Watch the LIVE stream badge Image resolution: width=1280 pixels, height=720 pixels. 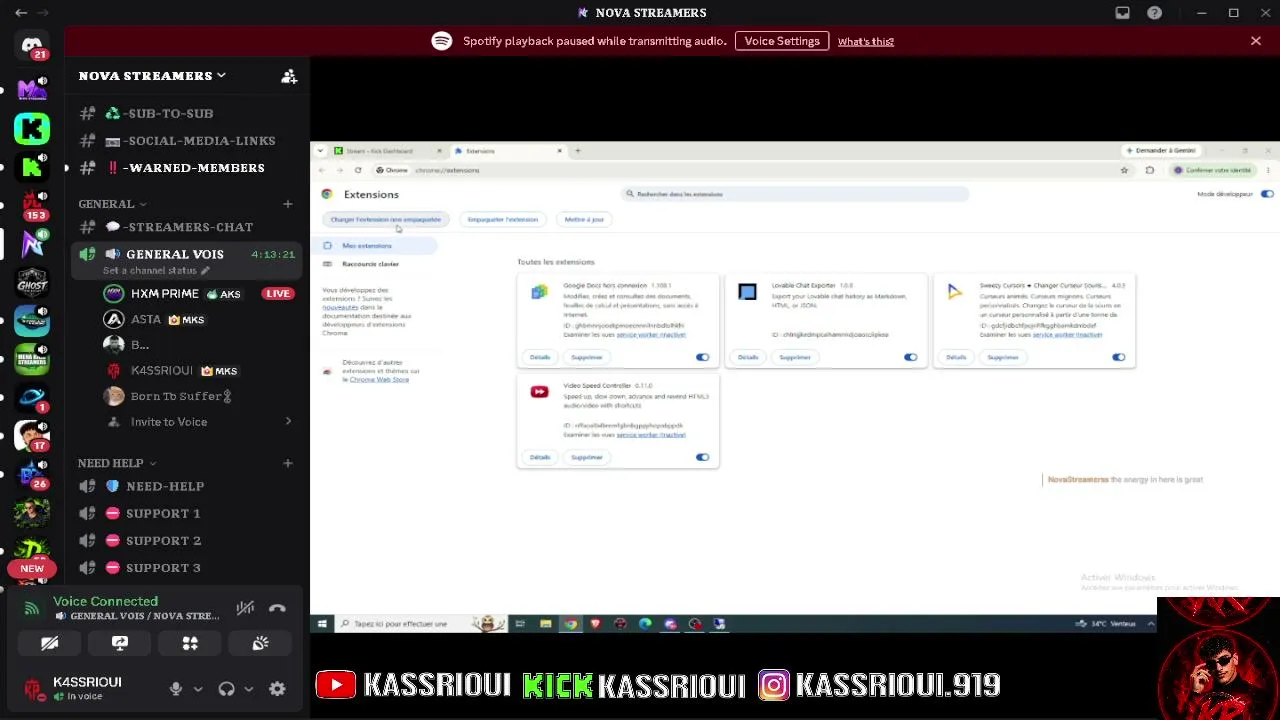(278, 294)
